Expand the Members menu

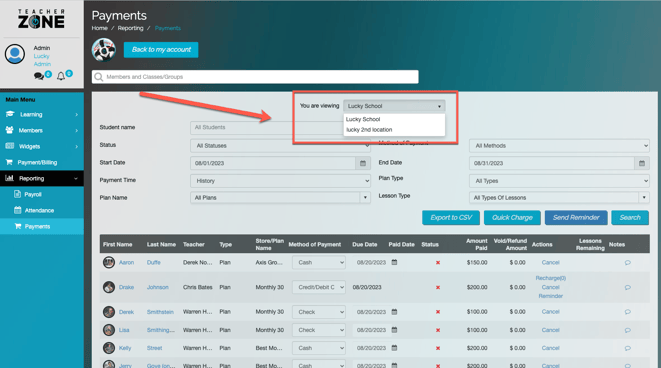pos(42,130)
